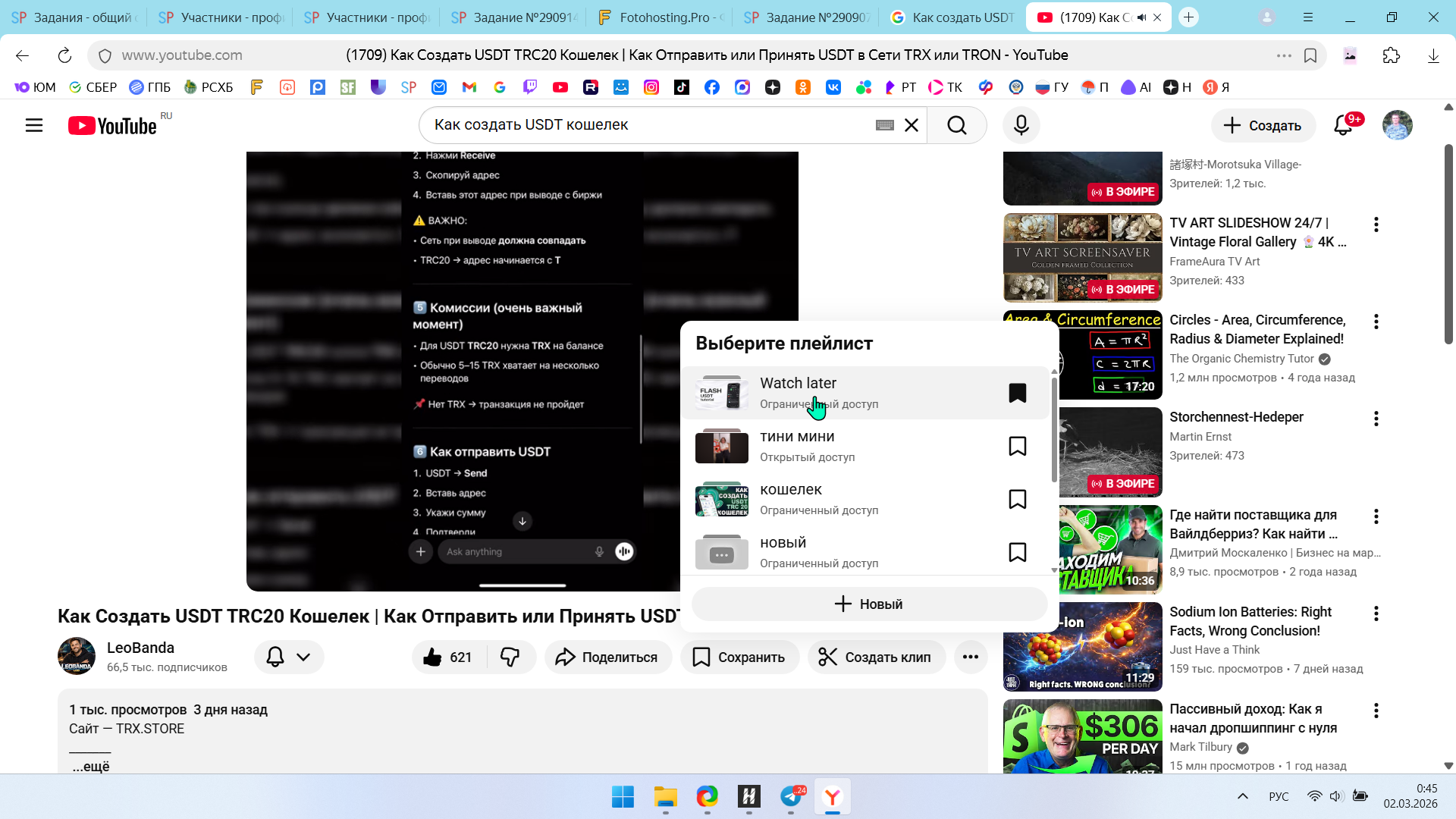Click Новый to create new playlist

click(x=869, y=604)
